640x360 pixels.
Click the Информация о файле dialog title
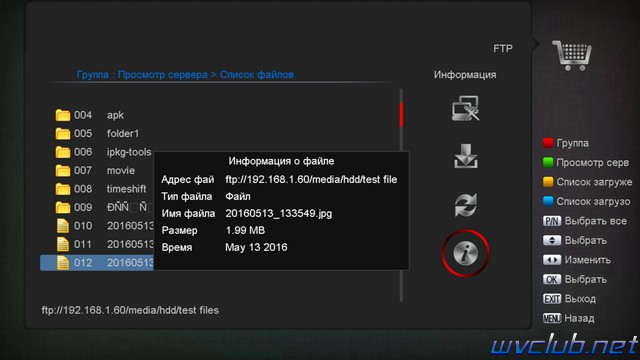coord(281,161)
